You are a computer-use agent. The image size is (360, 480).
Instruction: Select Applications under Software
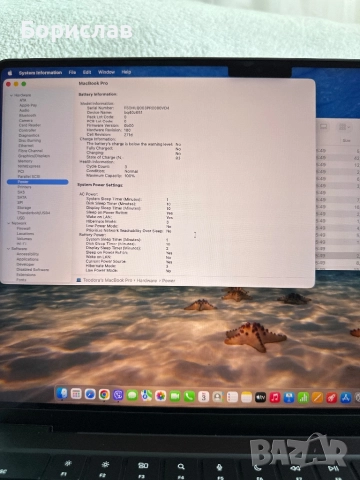[x=27, y=259]
